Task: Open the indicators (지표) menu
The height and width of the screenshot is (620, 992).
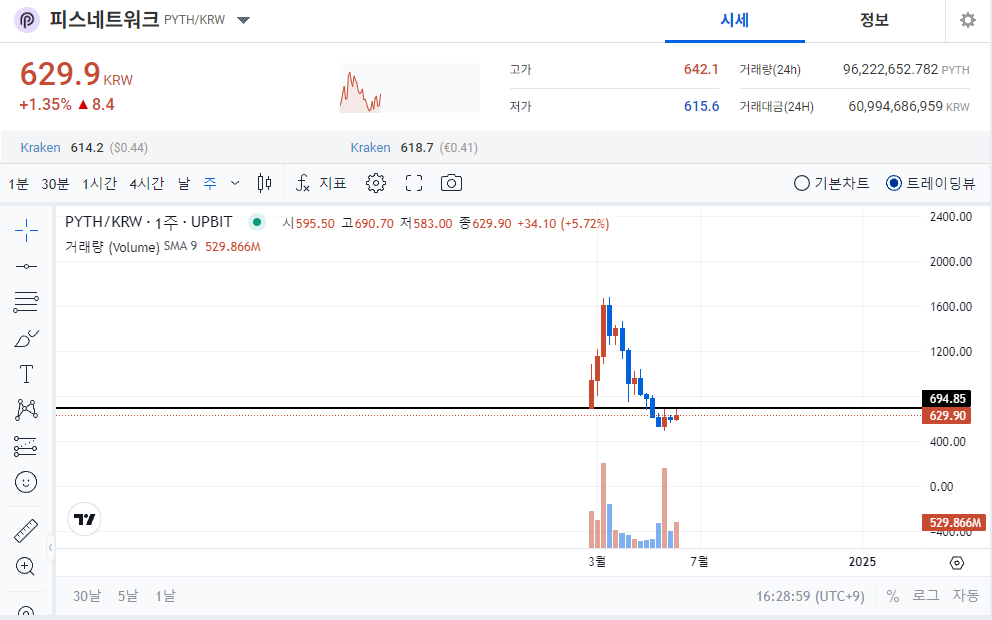Action: tap(321, 183)
